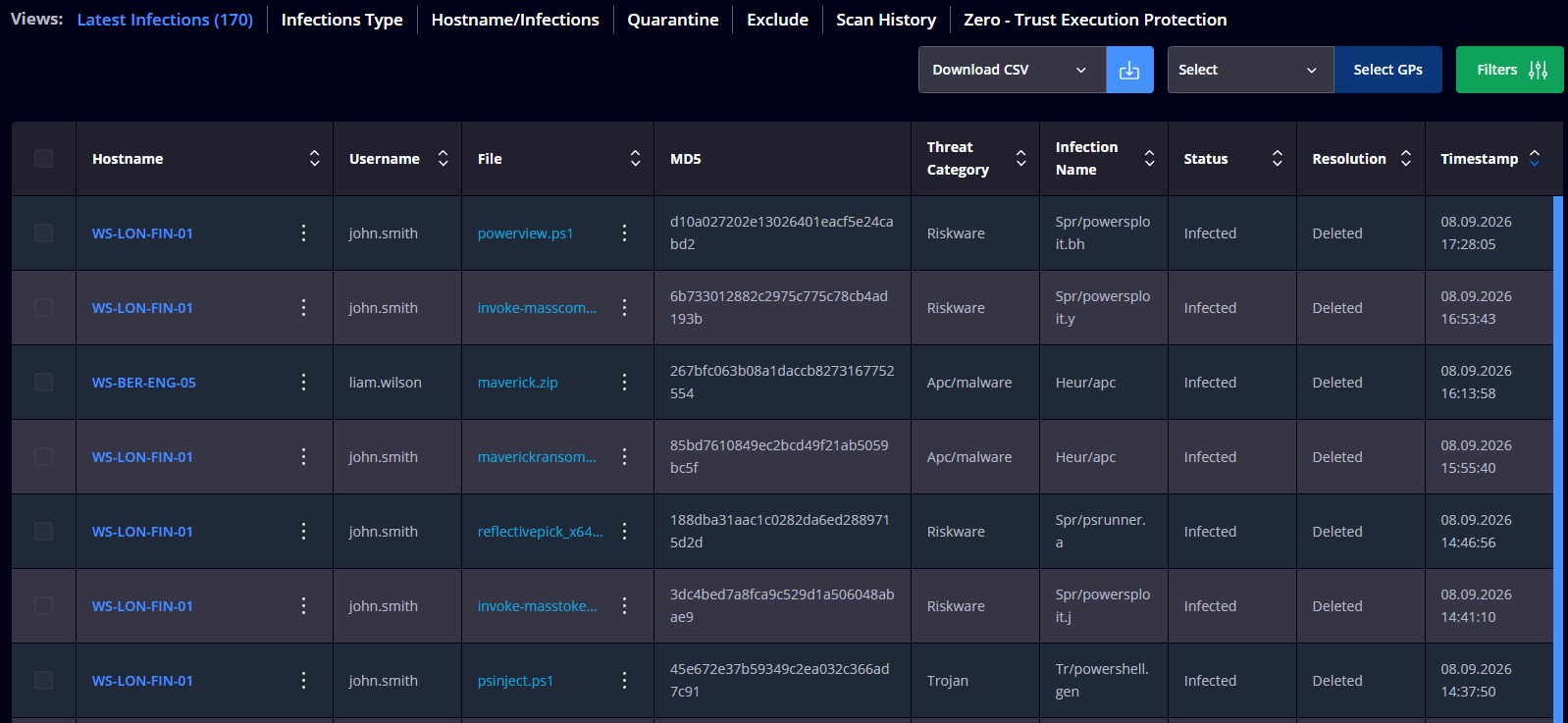This screenshot has height=723, width=1568.
Task: Select the invoke-masscom row checkbox
Action: [x=43, y=307]
